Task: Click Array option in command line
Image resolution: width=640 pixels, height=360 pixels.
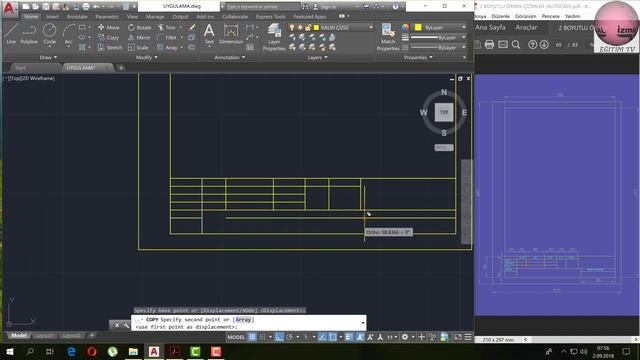Action: click(x=243, y=320)
